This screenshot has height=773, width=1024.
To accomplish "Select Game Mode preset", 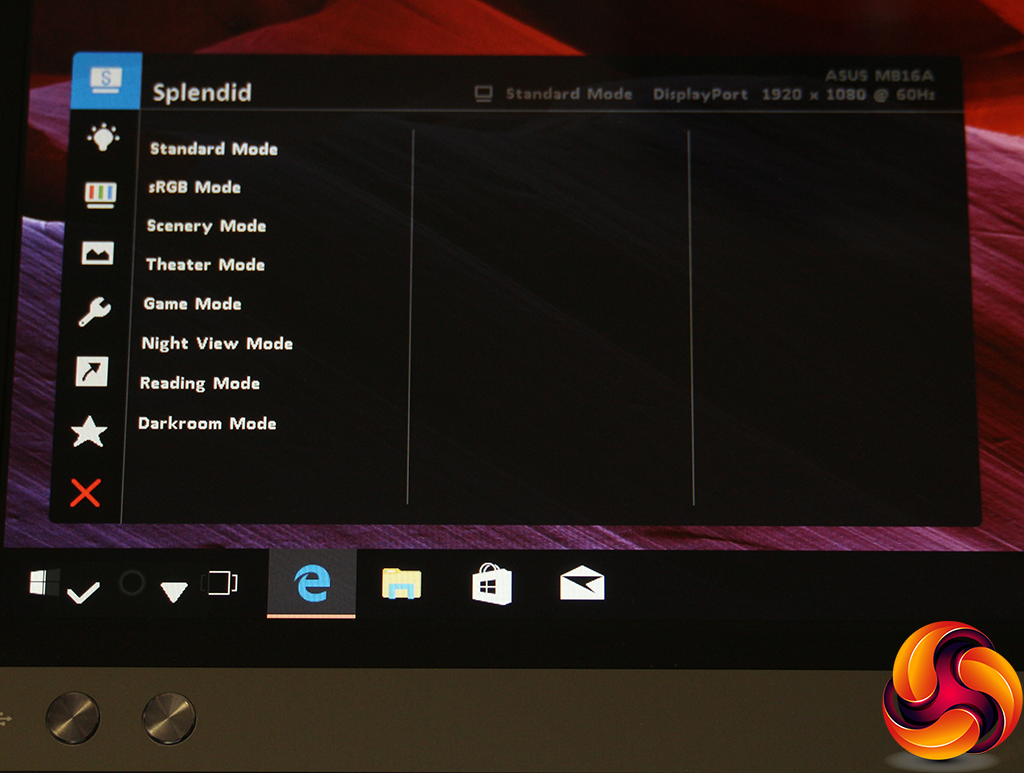I will click(193, 304).
